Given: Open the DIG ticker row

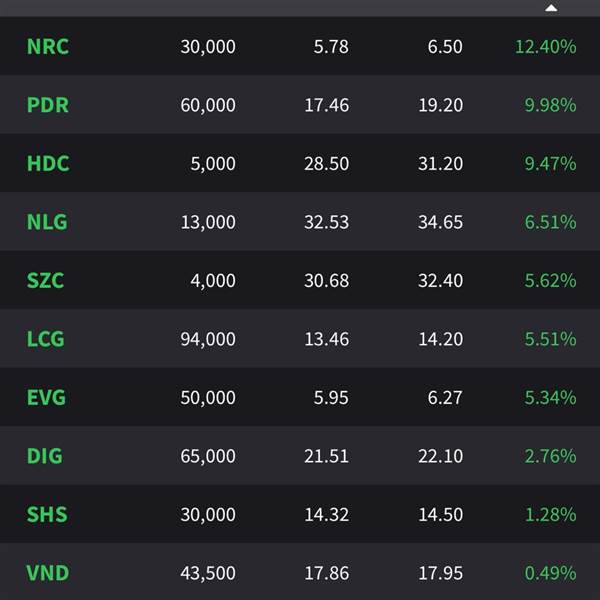Looking at the screenshot, I should 300,456.
